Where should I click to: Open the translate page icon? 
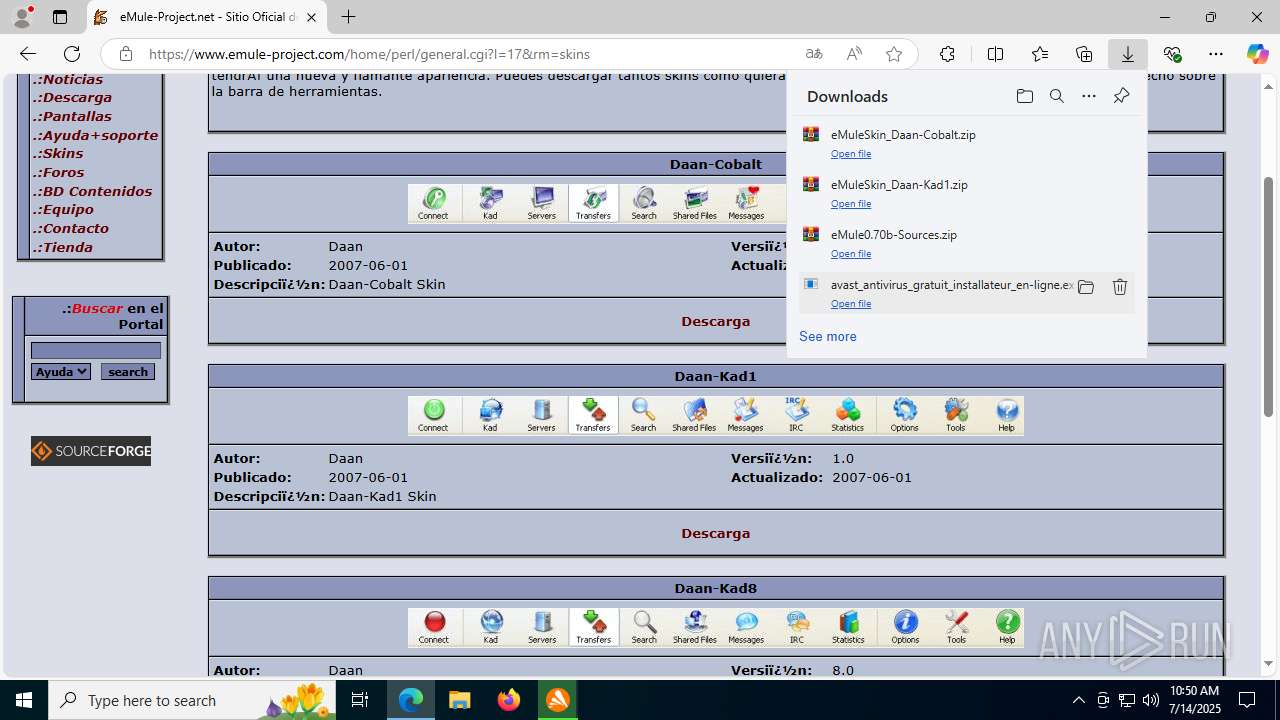point(814,54)
